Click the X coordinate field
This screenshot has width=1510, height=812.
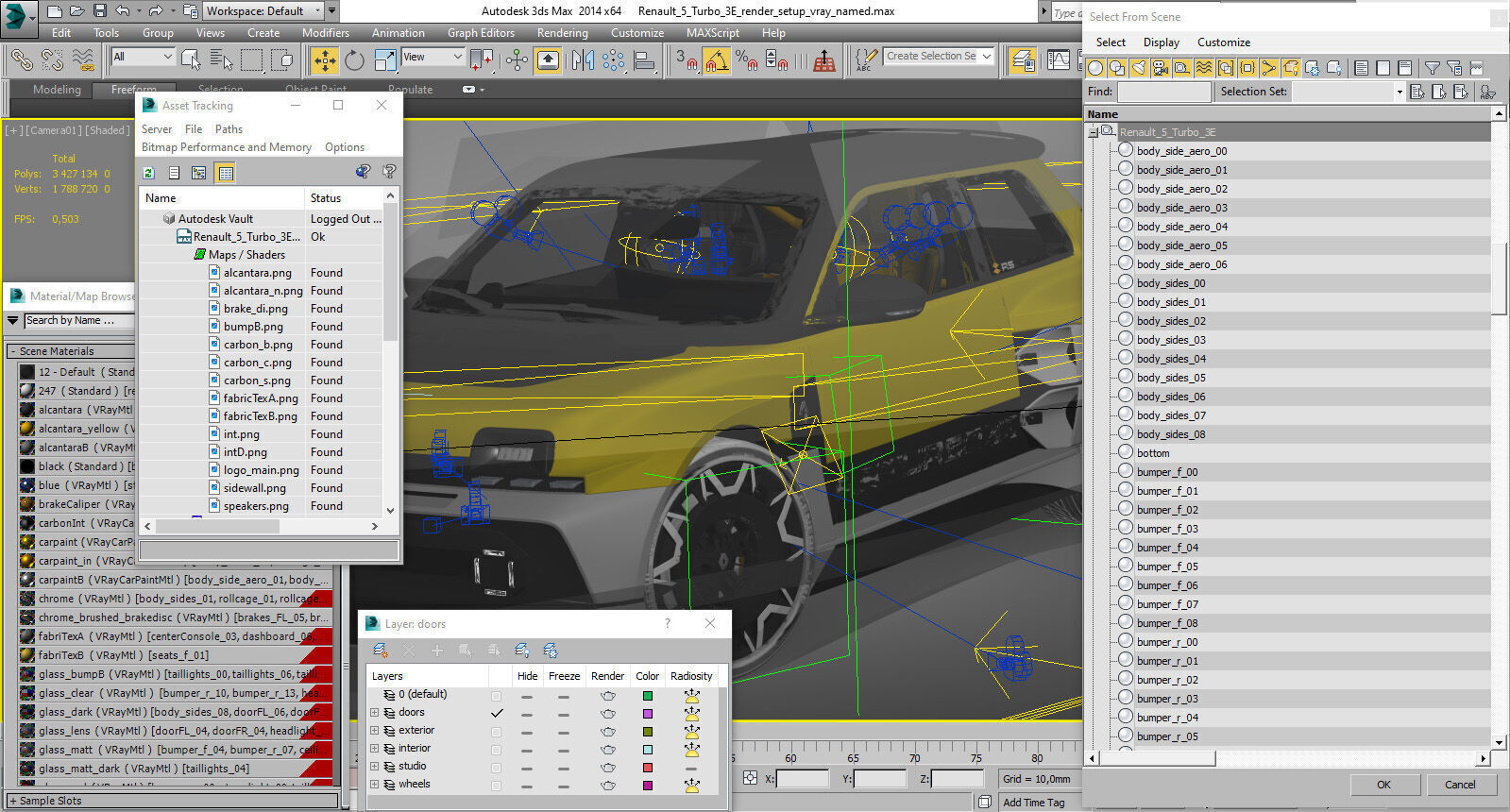coord(803,779)
